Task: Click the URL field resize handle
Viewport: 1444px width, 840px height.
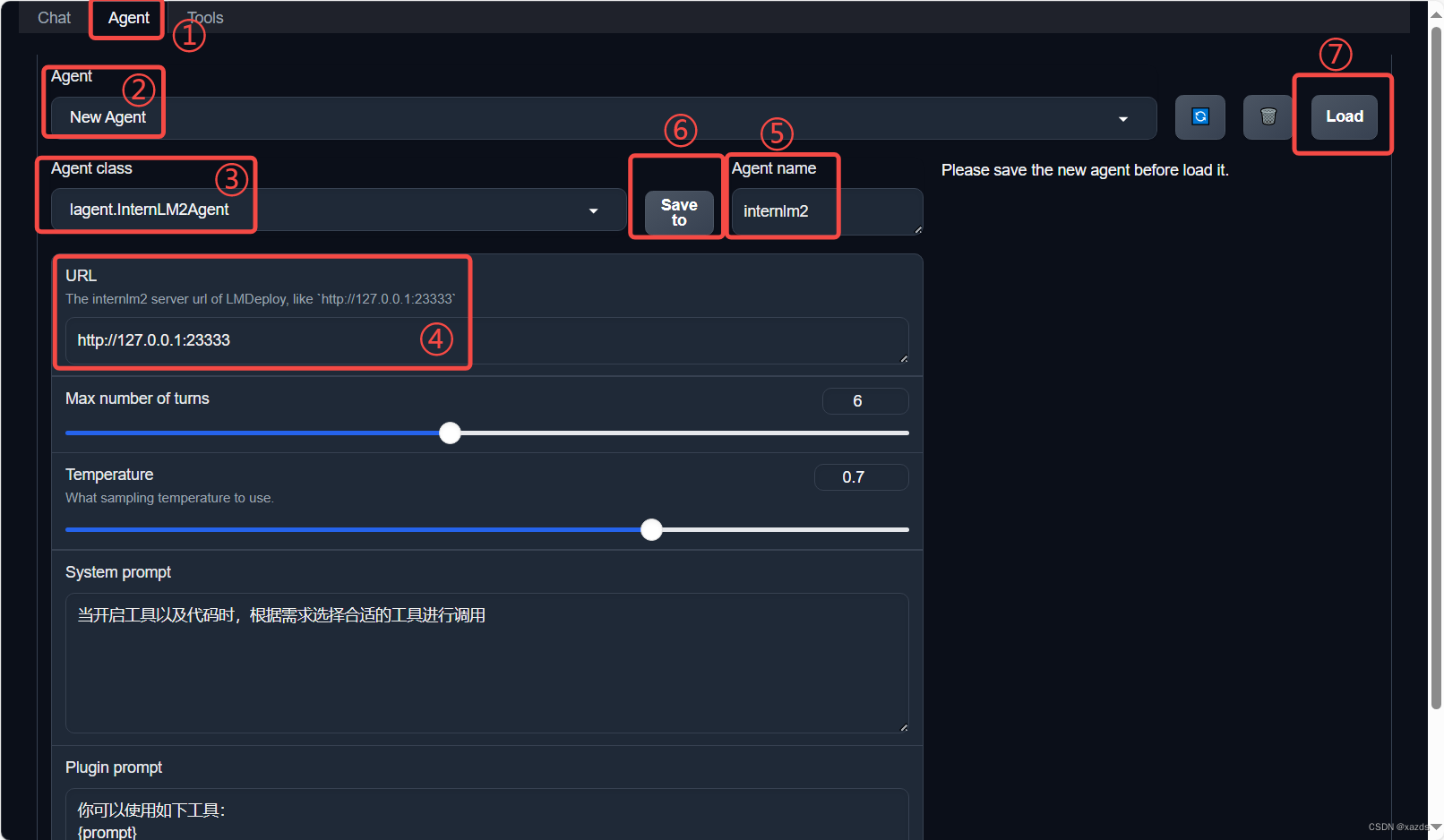Action: 904,358
